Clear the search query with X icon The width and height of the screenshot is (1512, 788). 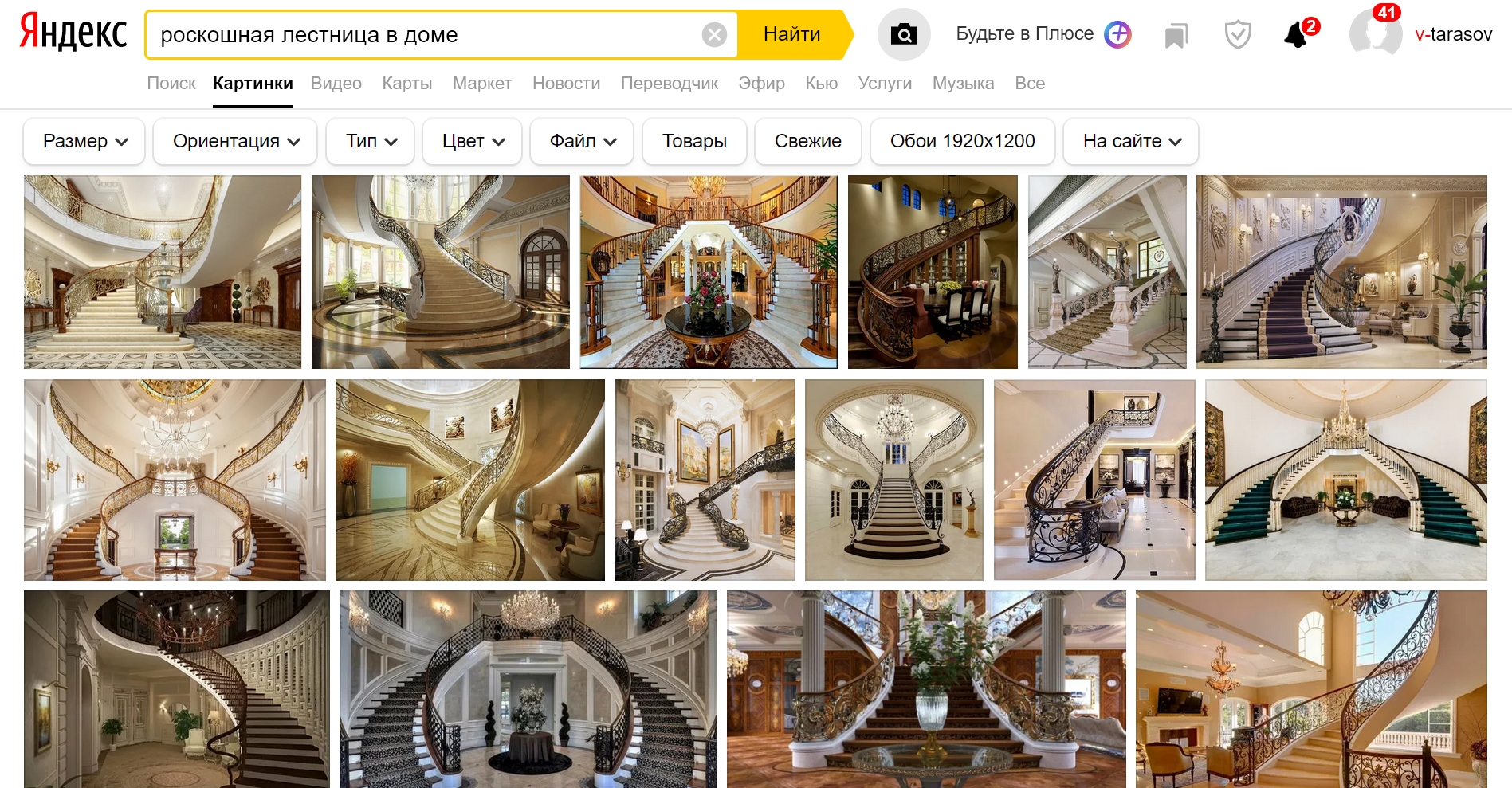tap(714, 35)
